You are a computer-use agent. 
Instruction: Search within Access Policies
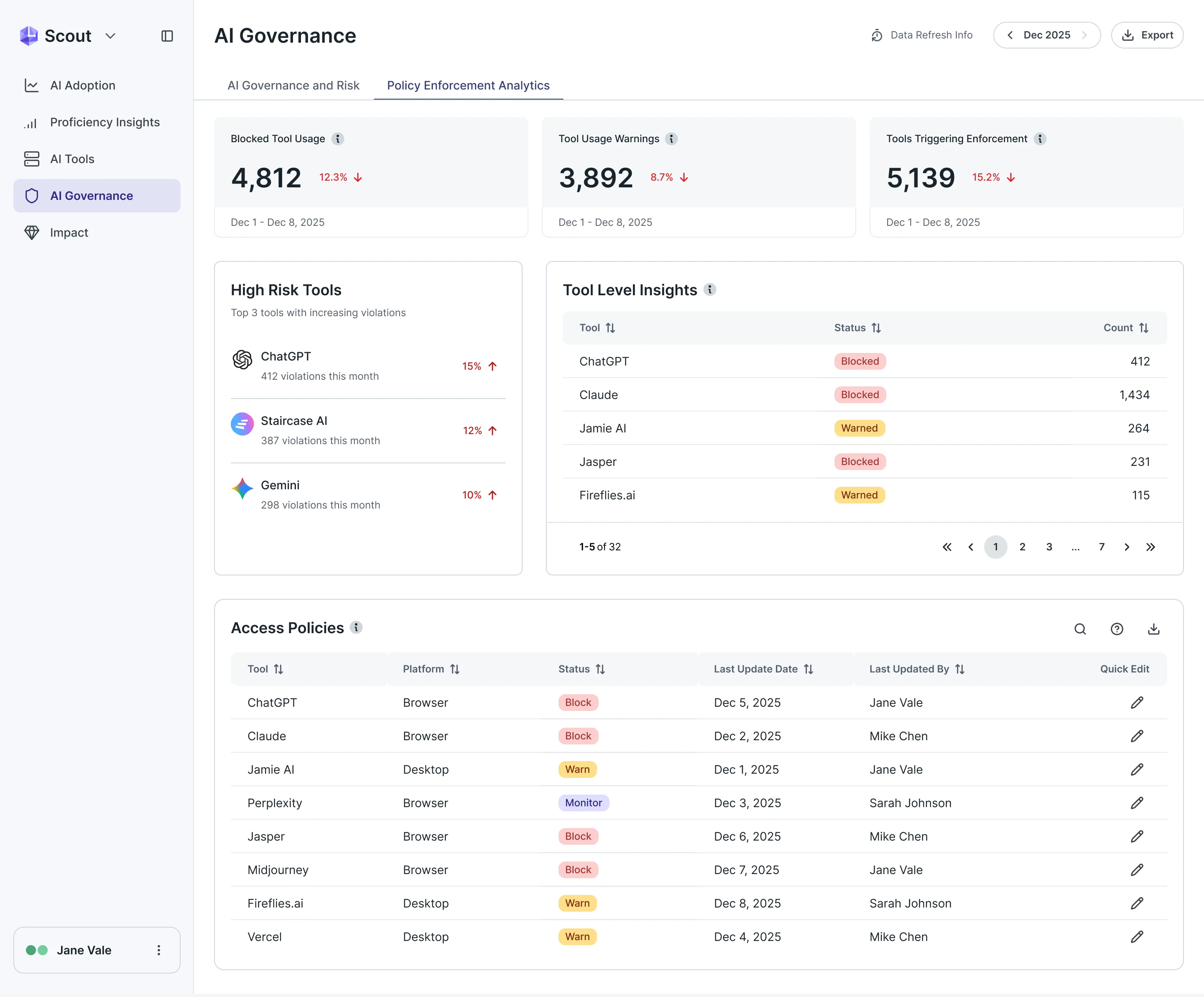1080,629
